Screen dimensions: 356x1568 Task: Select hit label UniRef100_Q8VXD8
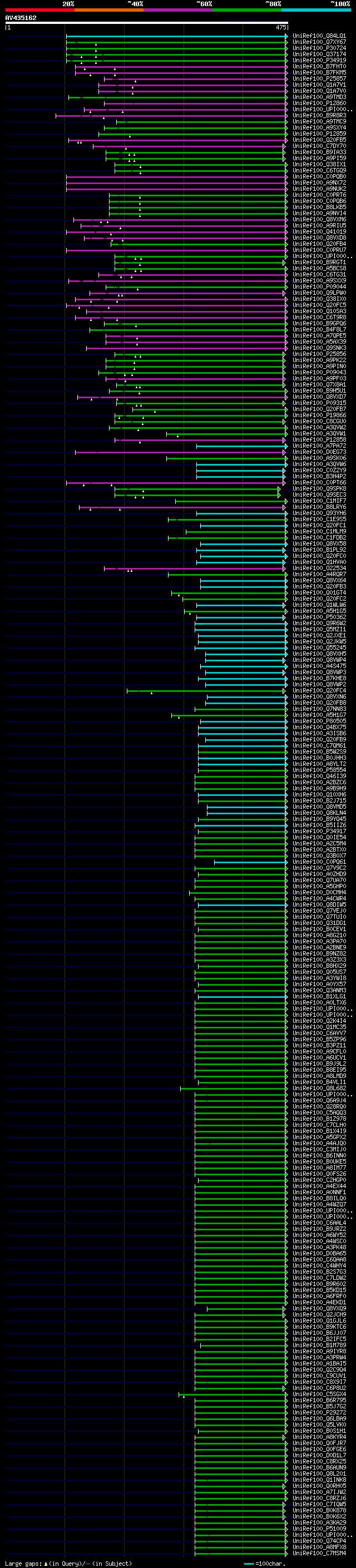tap(319, 238)
